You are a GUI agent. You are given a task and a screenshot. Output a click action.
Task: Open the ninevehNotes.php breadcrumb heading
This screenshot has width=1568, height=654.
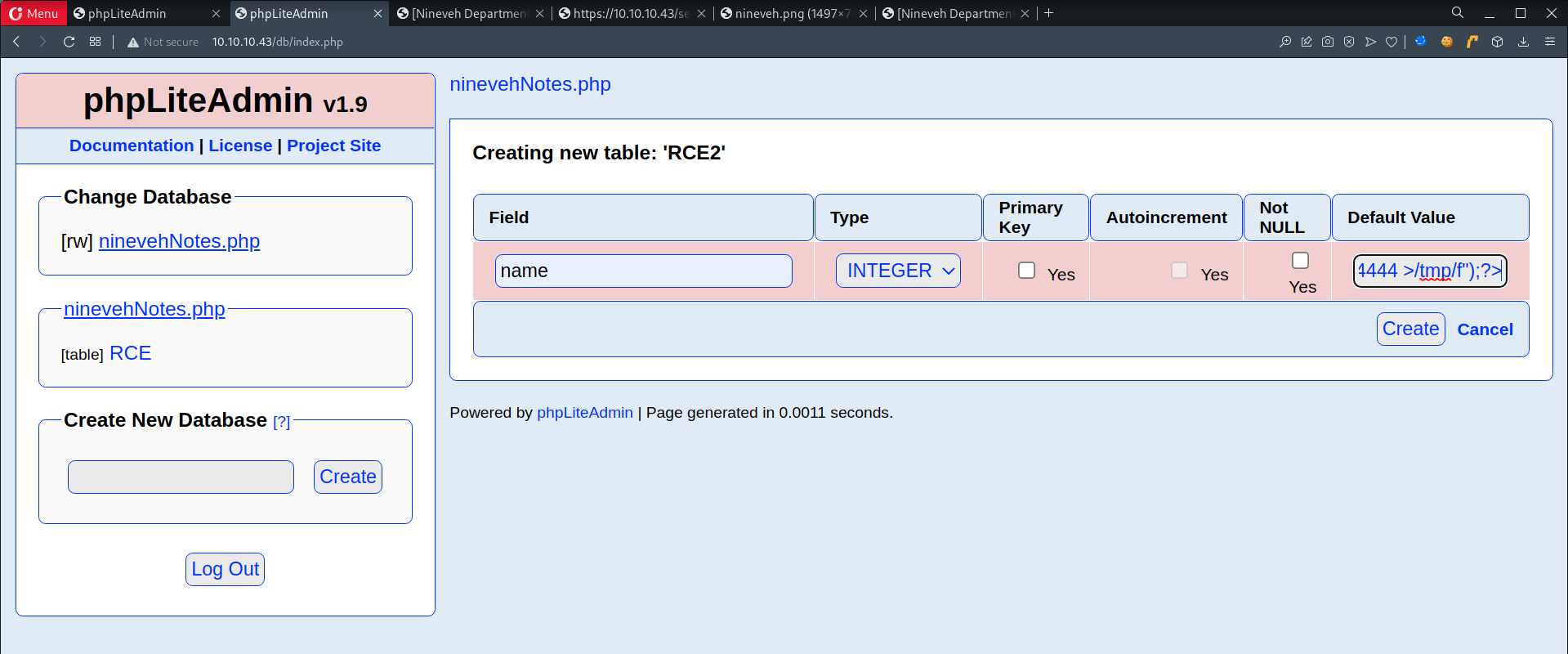[x=530, y=84]
